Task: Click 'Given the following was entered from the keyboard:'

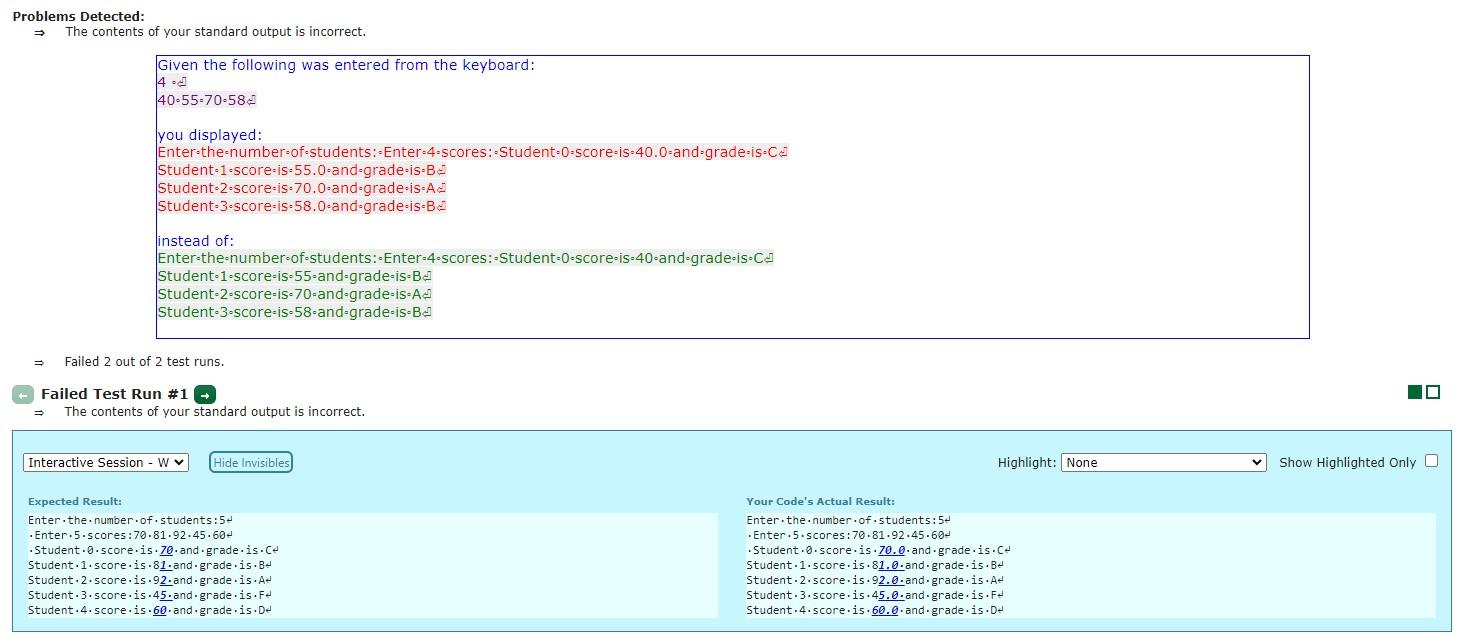Action: pyautogui.click(x=346, y=65)
